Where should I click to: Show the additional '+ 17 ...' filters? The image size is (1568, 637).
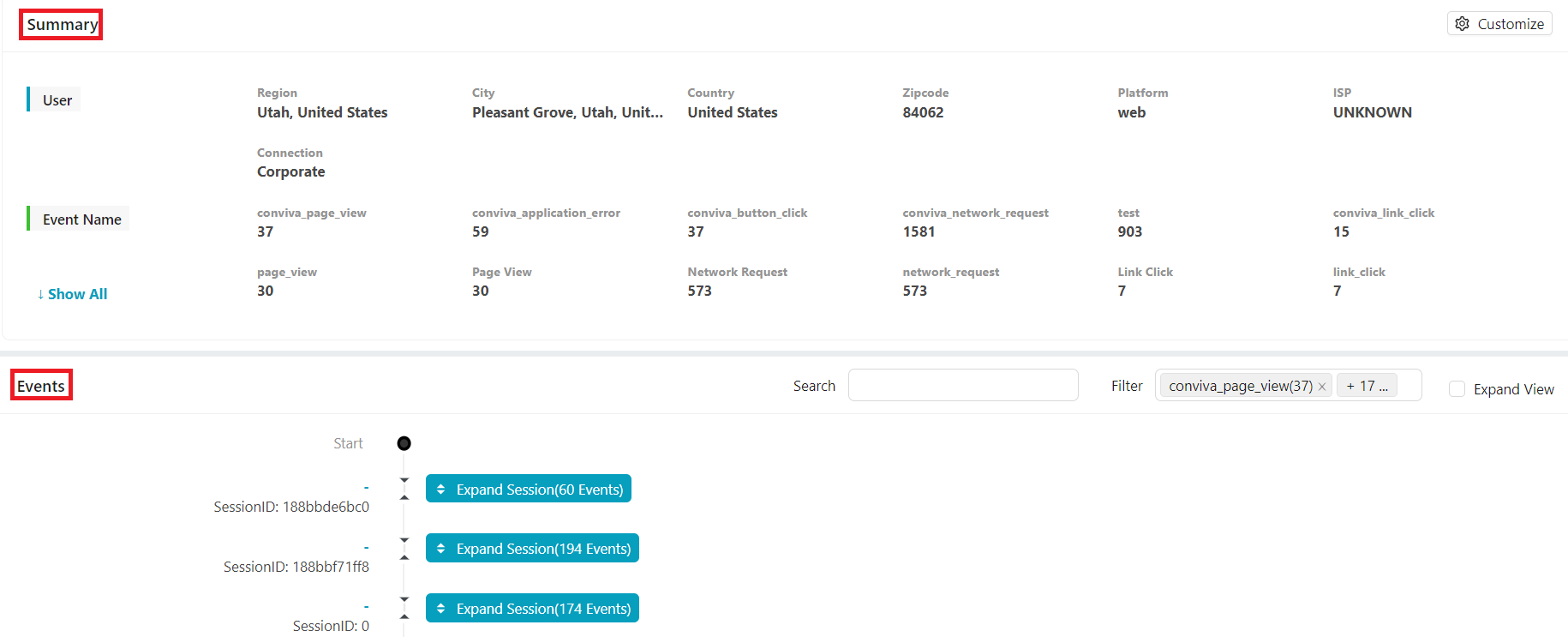tap(1367, 386)
